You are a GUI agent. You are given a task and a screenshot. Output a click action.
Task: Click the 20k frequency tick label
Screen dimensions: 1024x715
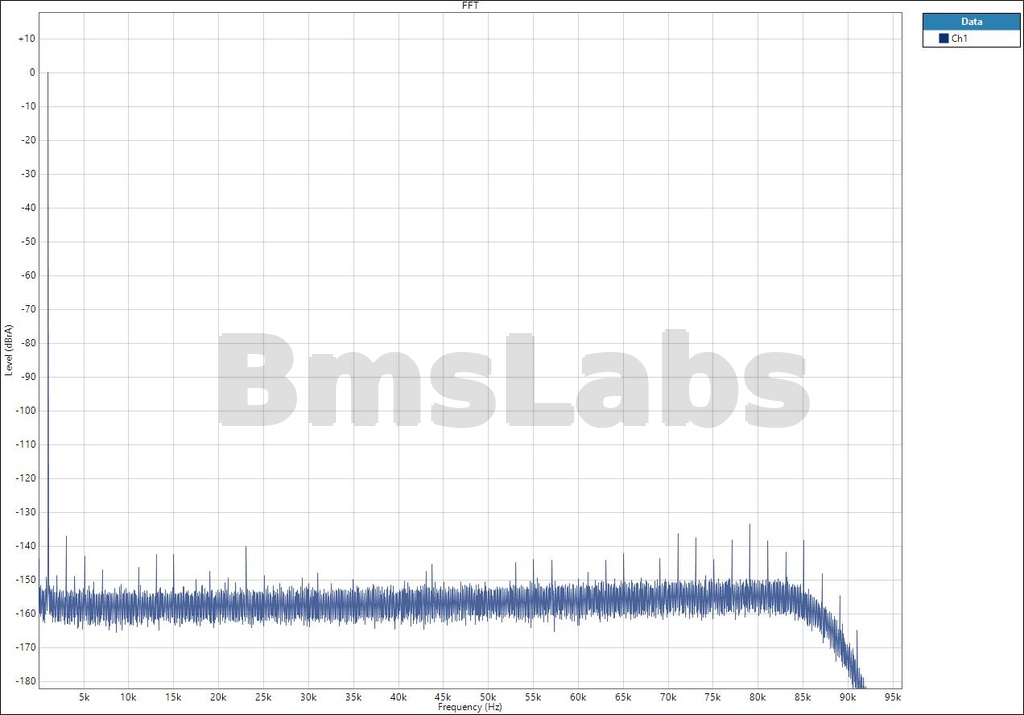[218, 697]
